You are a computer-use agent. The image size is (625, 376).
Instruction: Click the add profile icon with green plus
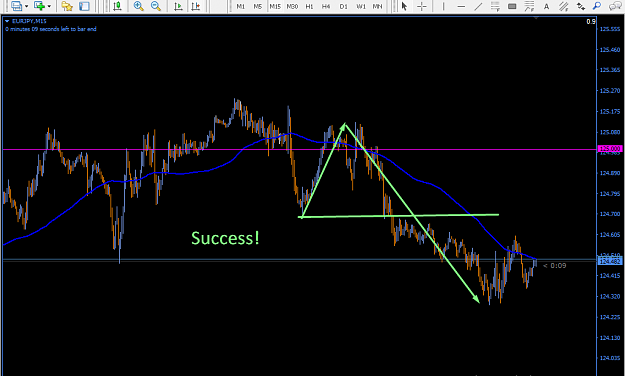39,6
